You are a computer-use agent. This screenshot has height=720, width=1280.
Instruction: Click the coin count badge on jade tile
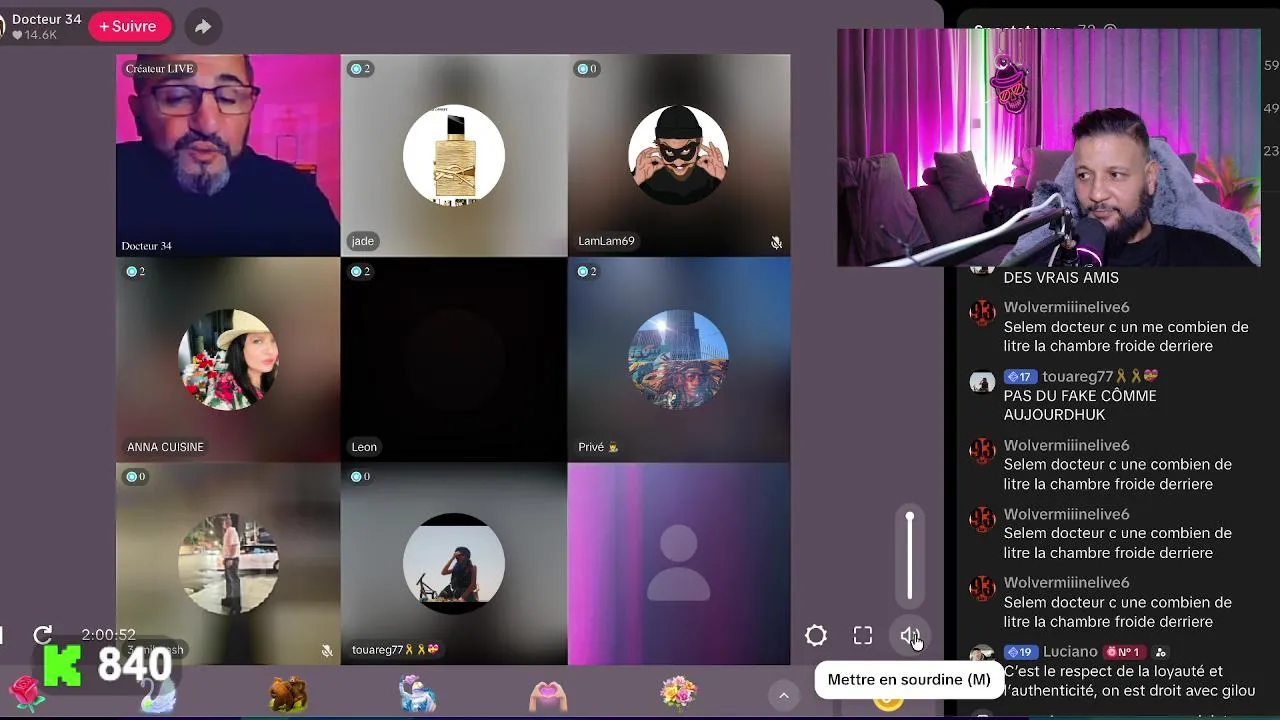361,69
